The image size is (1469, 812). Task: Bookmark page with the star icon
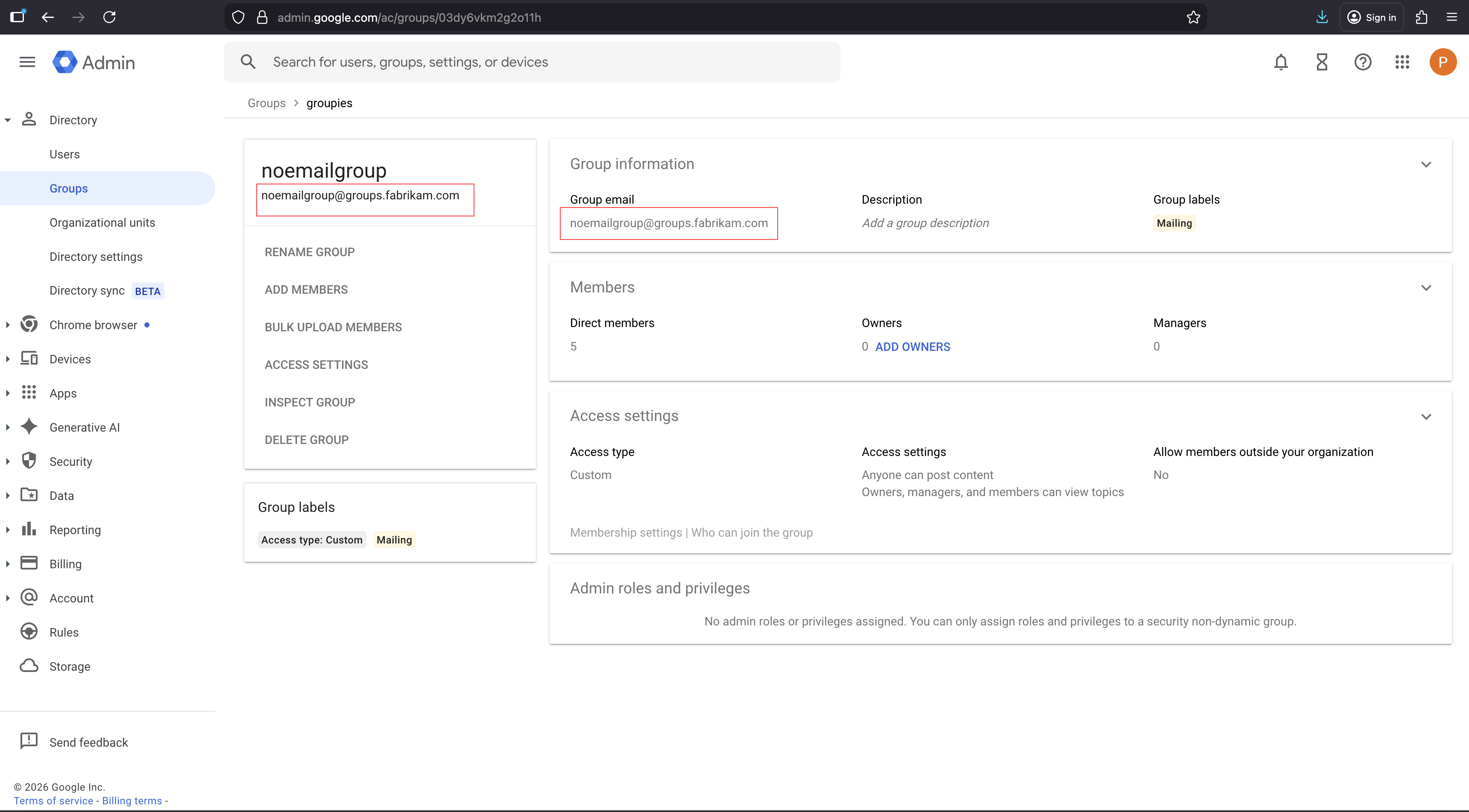[1193, 18]
